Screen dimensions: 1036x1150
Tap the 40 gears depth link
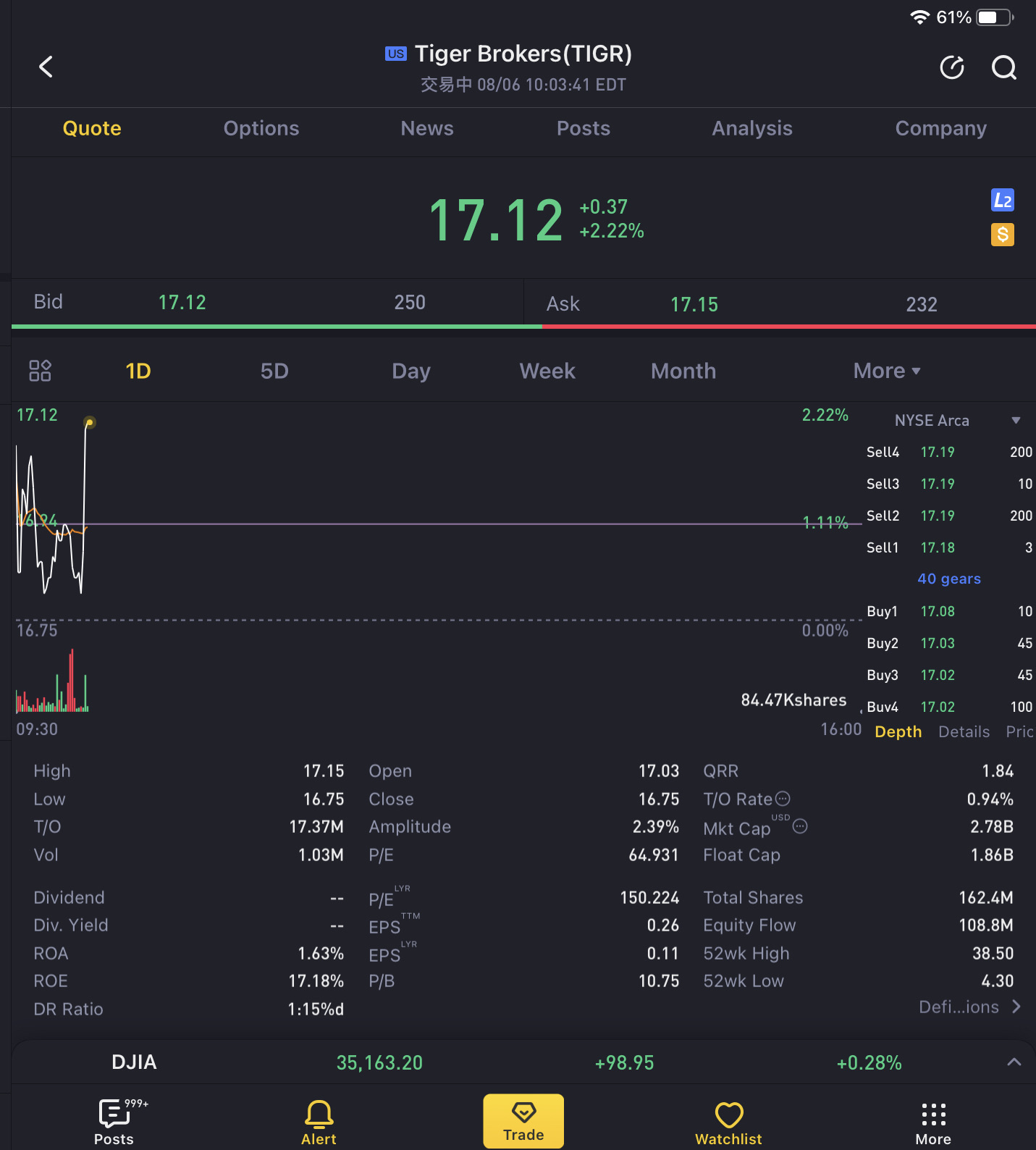coord(949,579)
